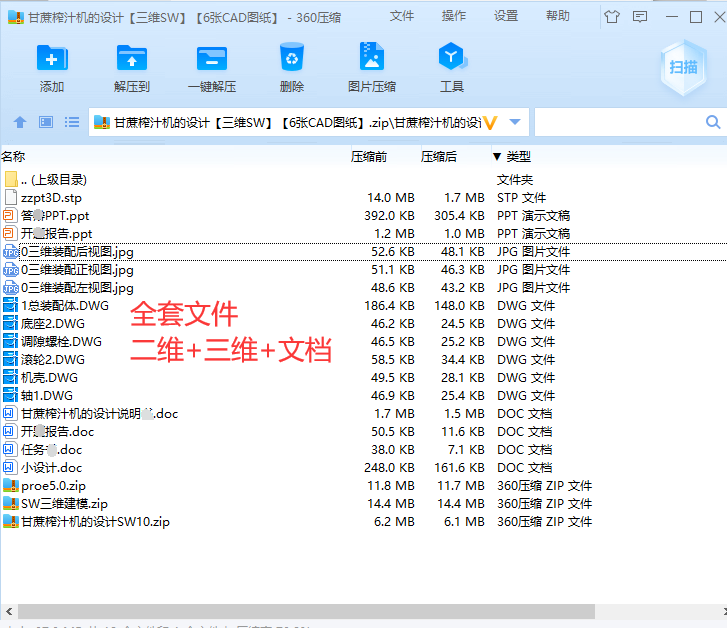
Task: Click the STP 文件 type cell
Action: [522, 198]
